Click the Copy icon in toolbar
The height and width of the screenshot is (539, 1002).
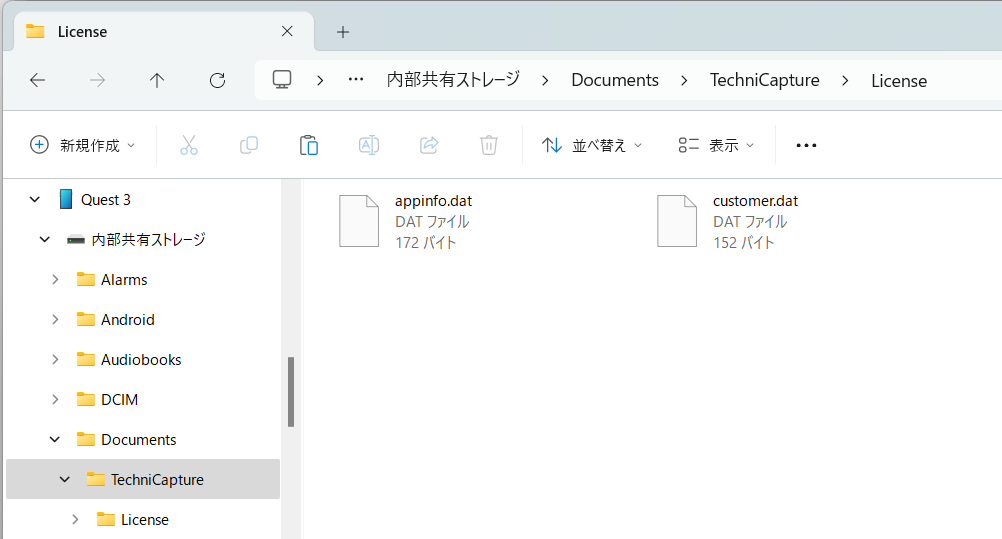(249, 145)
